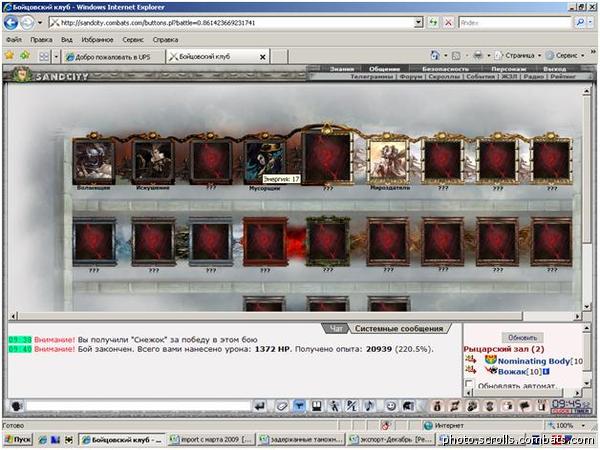Open the Избранное menu
600x450 pixels.
click(x=97, y=39)
